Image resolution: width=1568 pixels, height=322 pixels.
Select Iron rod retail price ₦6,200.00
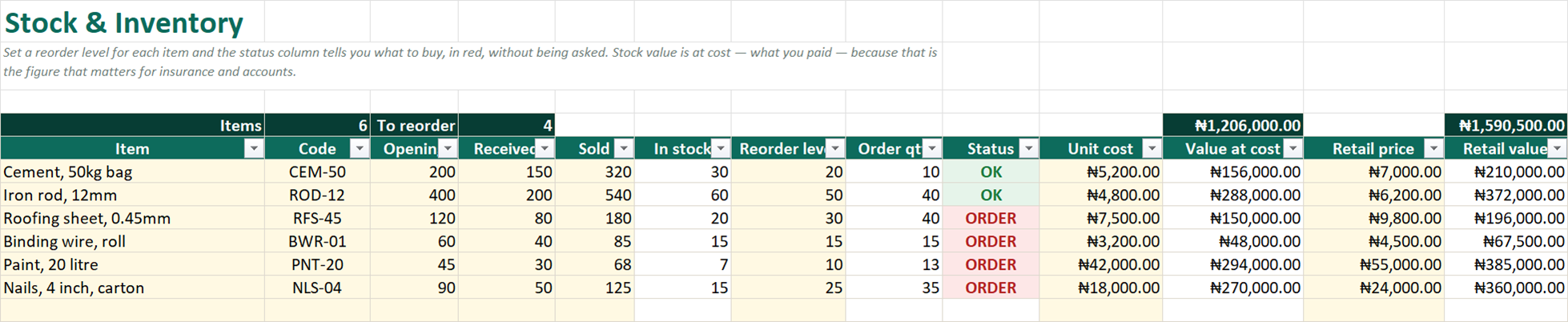coord(1374,195)
